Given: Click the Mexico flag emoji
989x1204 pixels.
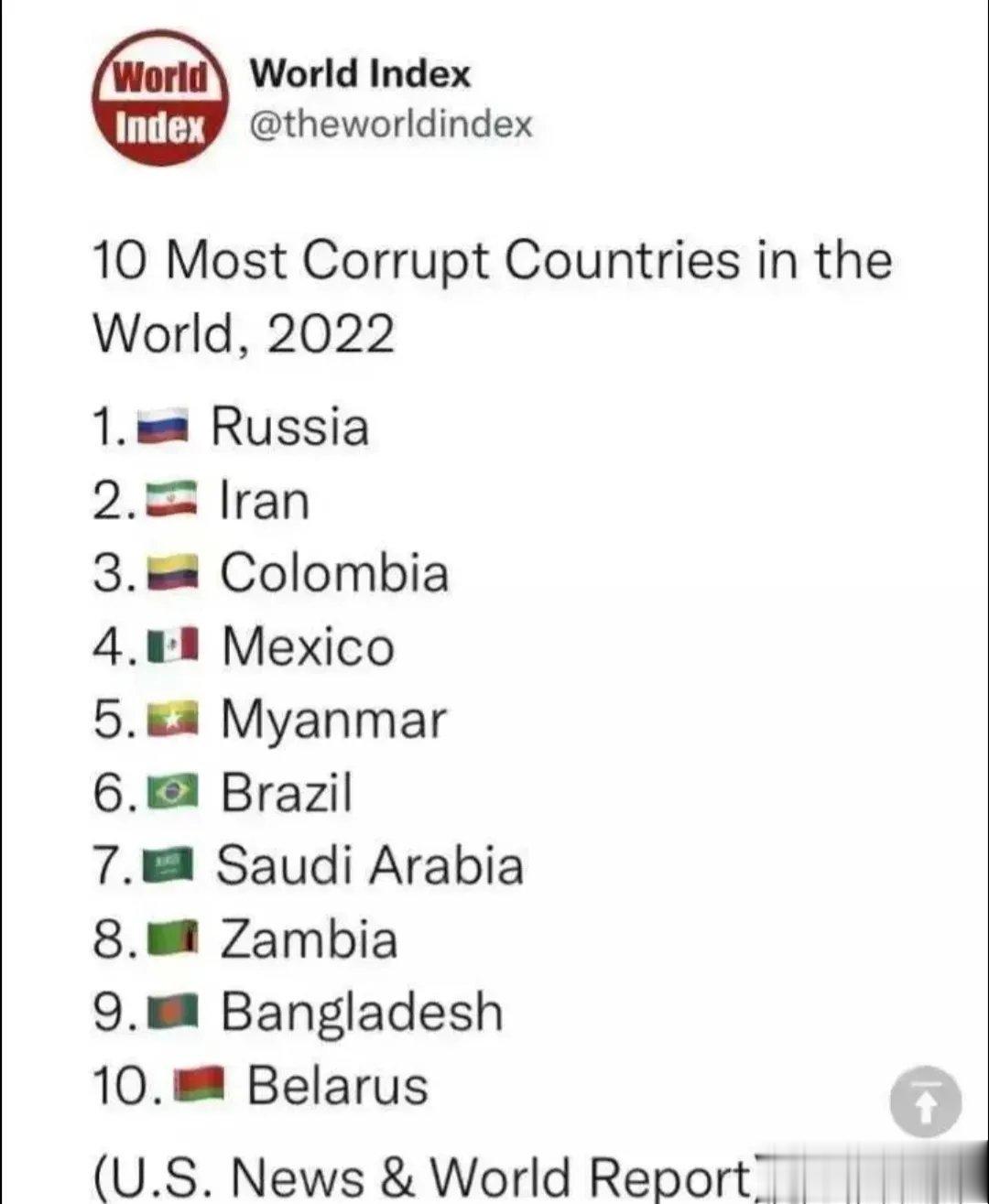Looking at the screenshot, I should point(174,645).
